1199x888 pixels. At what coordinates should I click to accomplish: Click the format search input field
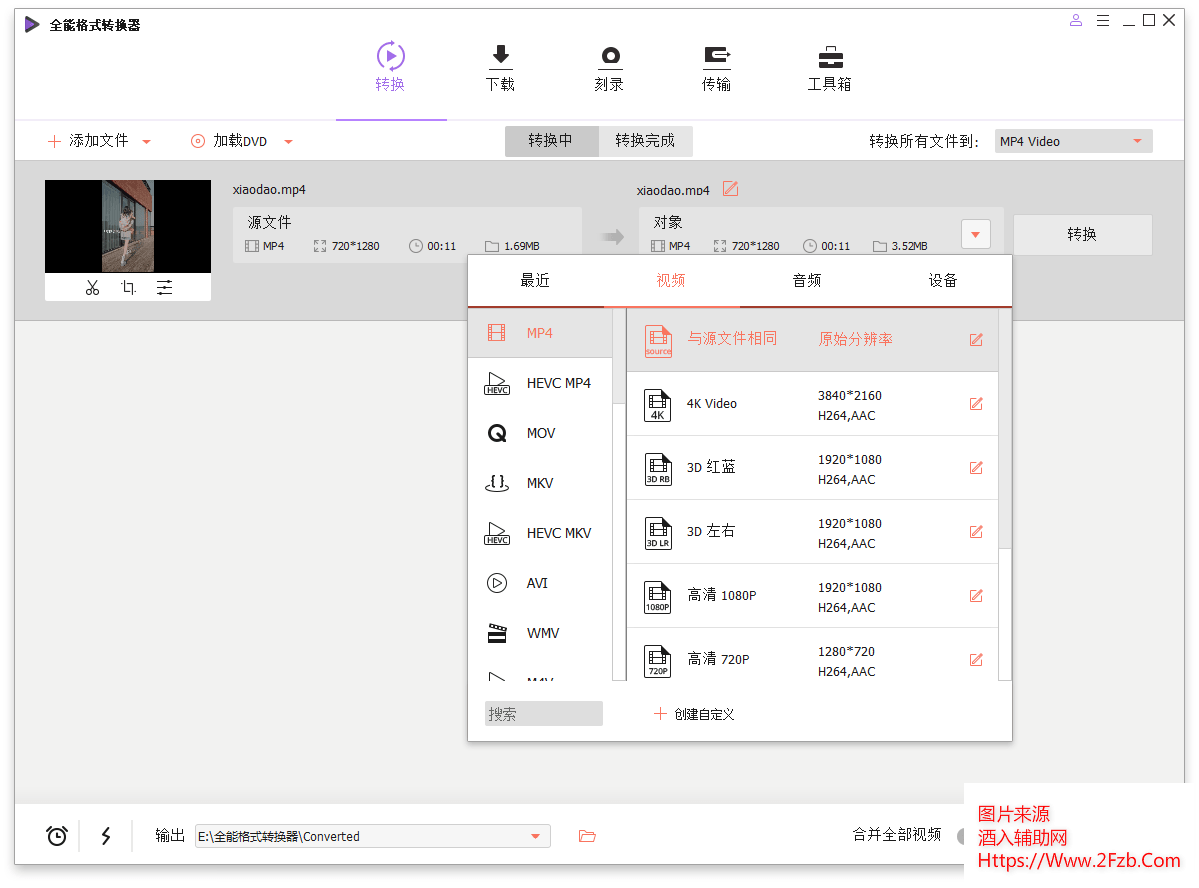click(x=544, y=714)
